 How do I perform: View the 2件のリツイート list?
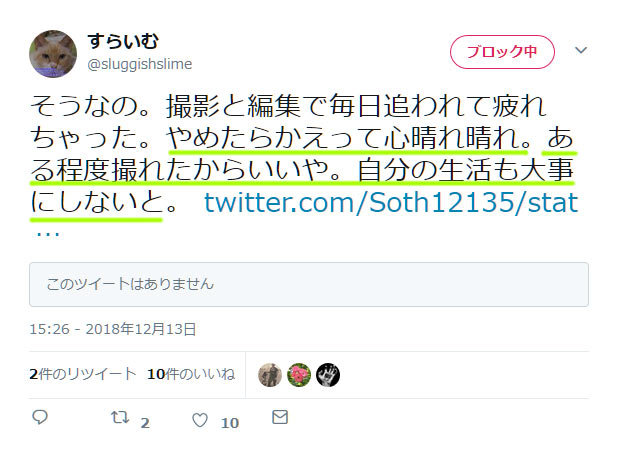point(83,374)
